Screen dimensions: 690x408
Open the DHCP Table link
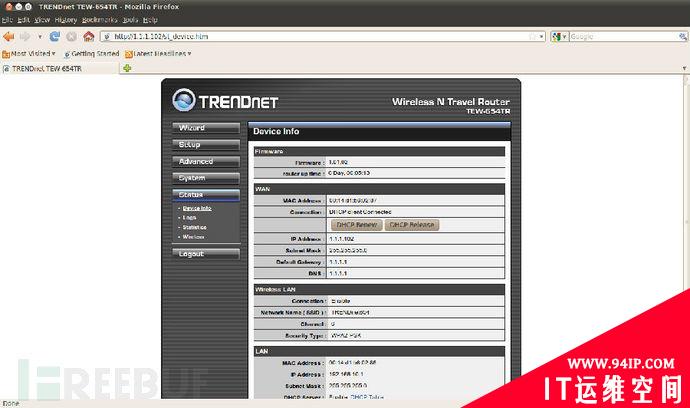367,397
